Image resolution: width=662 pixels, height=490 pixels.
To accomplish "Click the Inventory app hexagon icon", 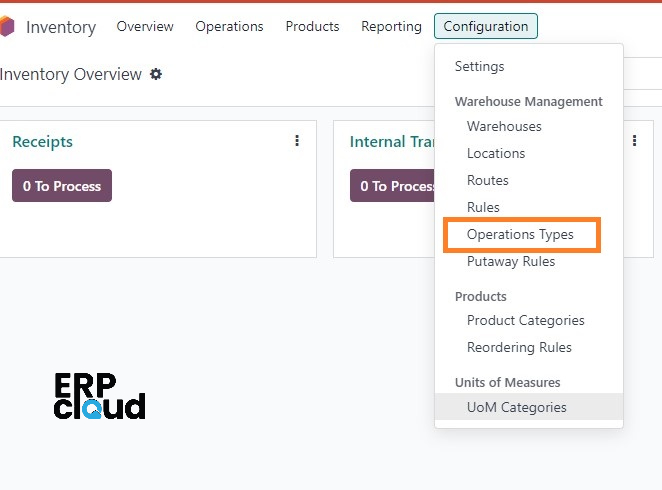I will [x=7, y=26].
